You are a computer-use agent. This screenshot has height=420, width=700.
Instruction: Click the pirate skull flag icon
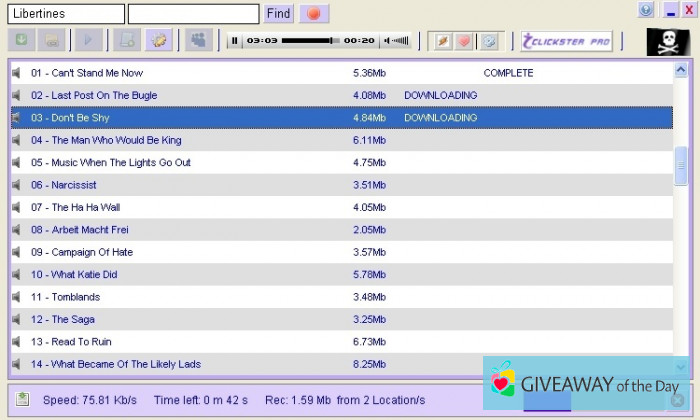pos(665,41)
